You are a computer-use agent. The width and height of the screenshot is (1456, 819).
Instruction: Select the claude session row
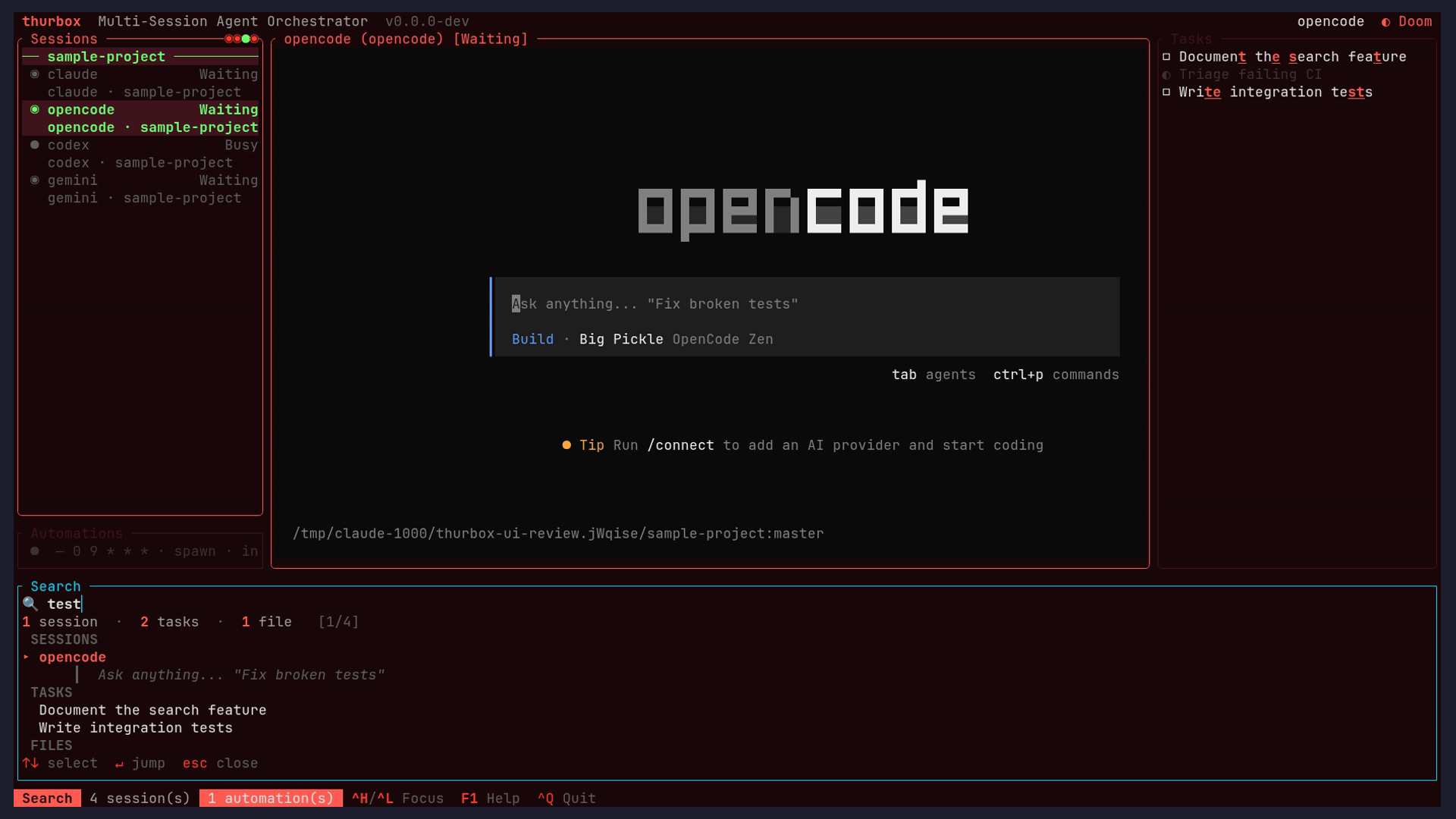point(140,83)
